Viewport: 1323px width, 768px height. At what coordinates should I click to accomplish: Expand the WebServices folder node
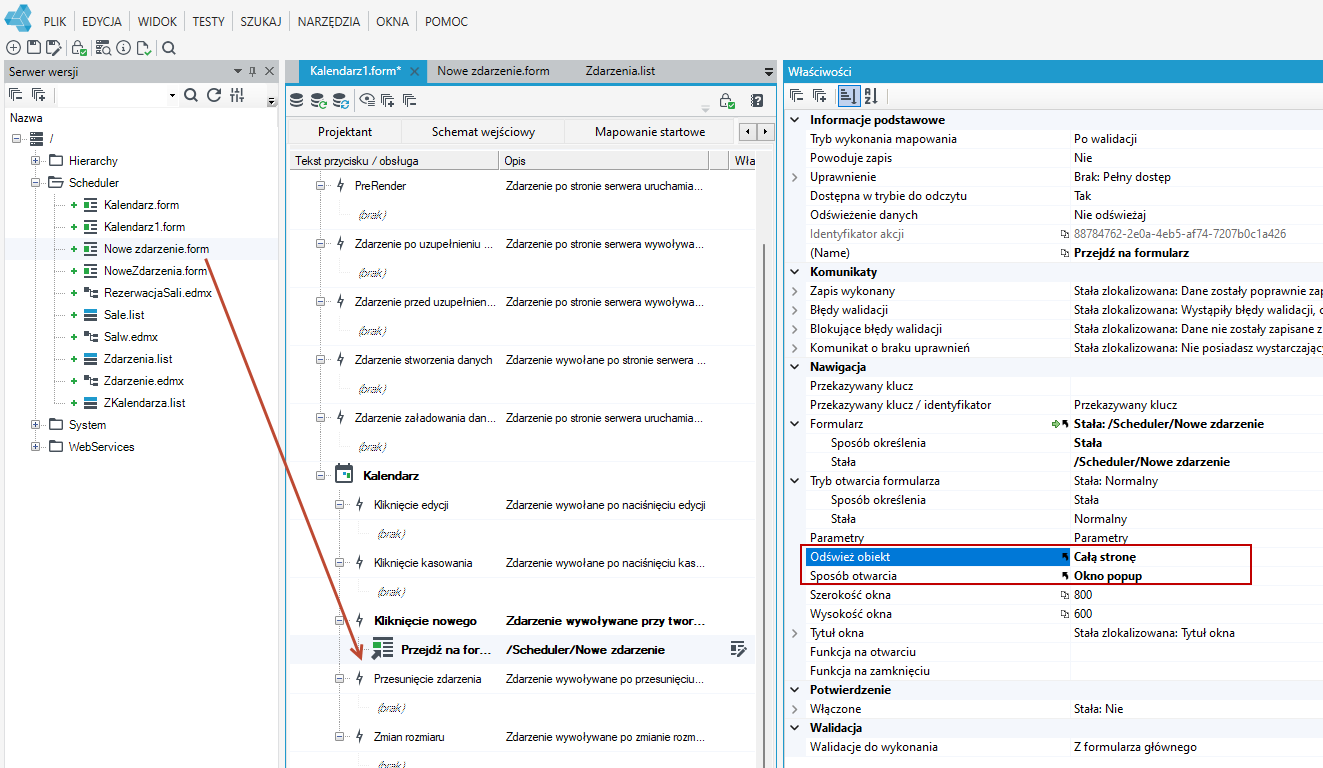click(35, 447)
